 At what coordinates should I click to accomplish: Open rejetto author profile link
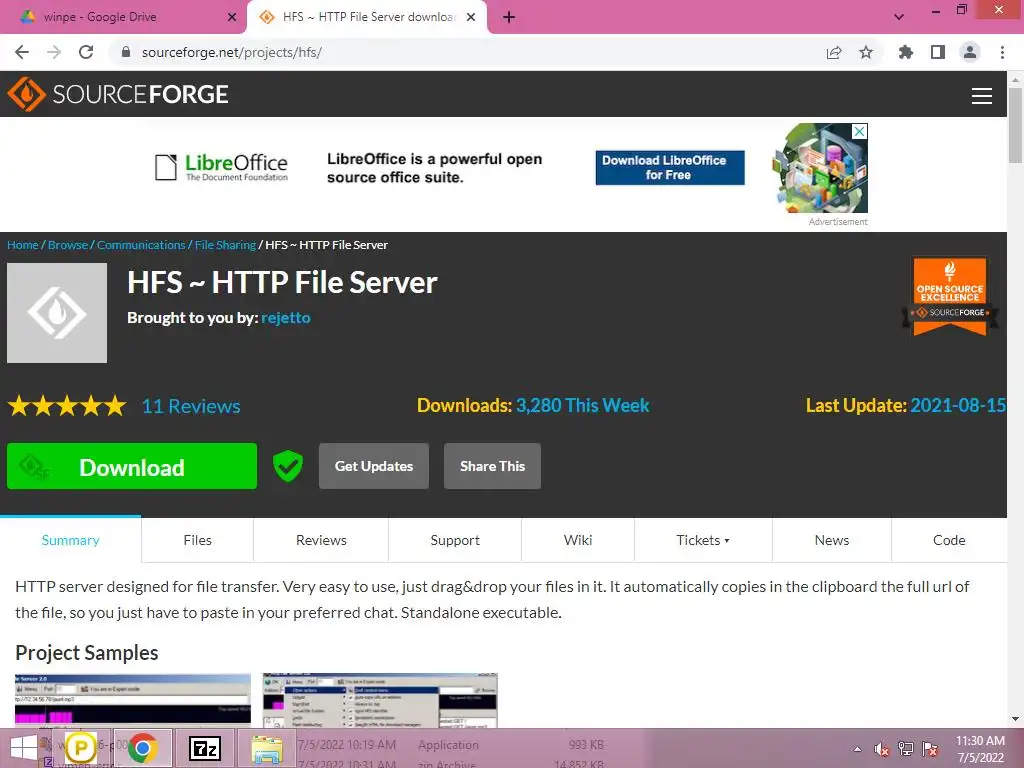coord(286,318)
